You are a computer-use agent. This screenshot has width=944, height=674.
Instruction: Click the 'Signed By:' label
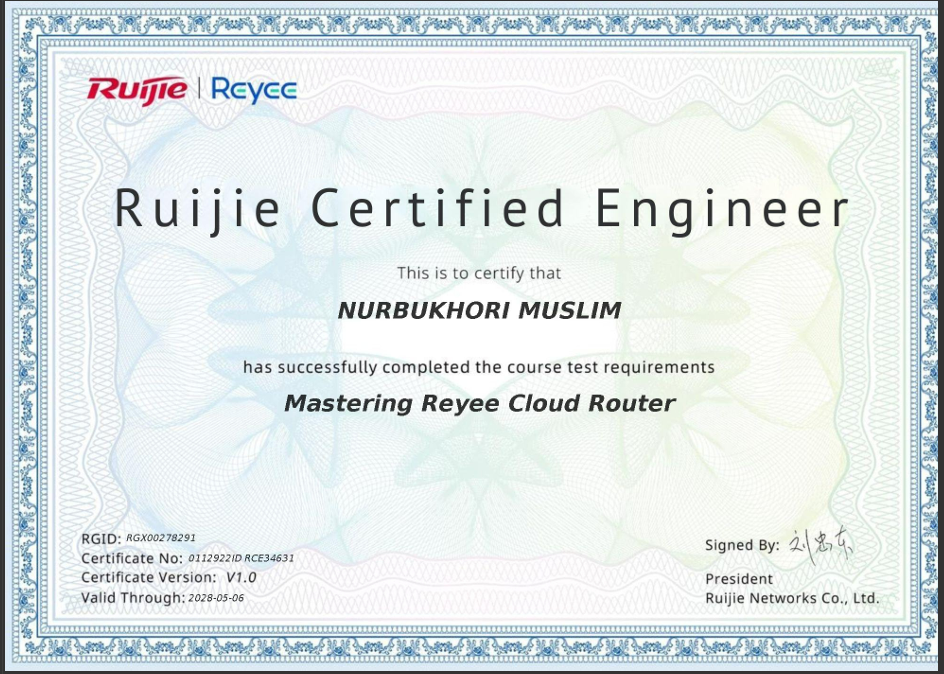click(742, 545)
